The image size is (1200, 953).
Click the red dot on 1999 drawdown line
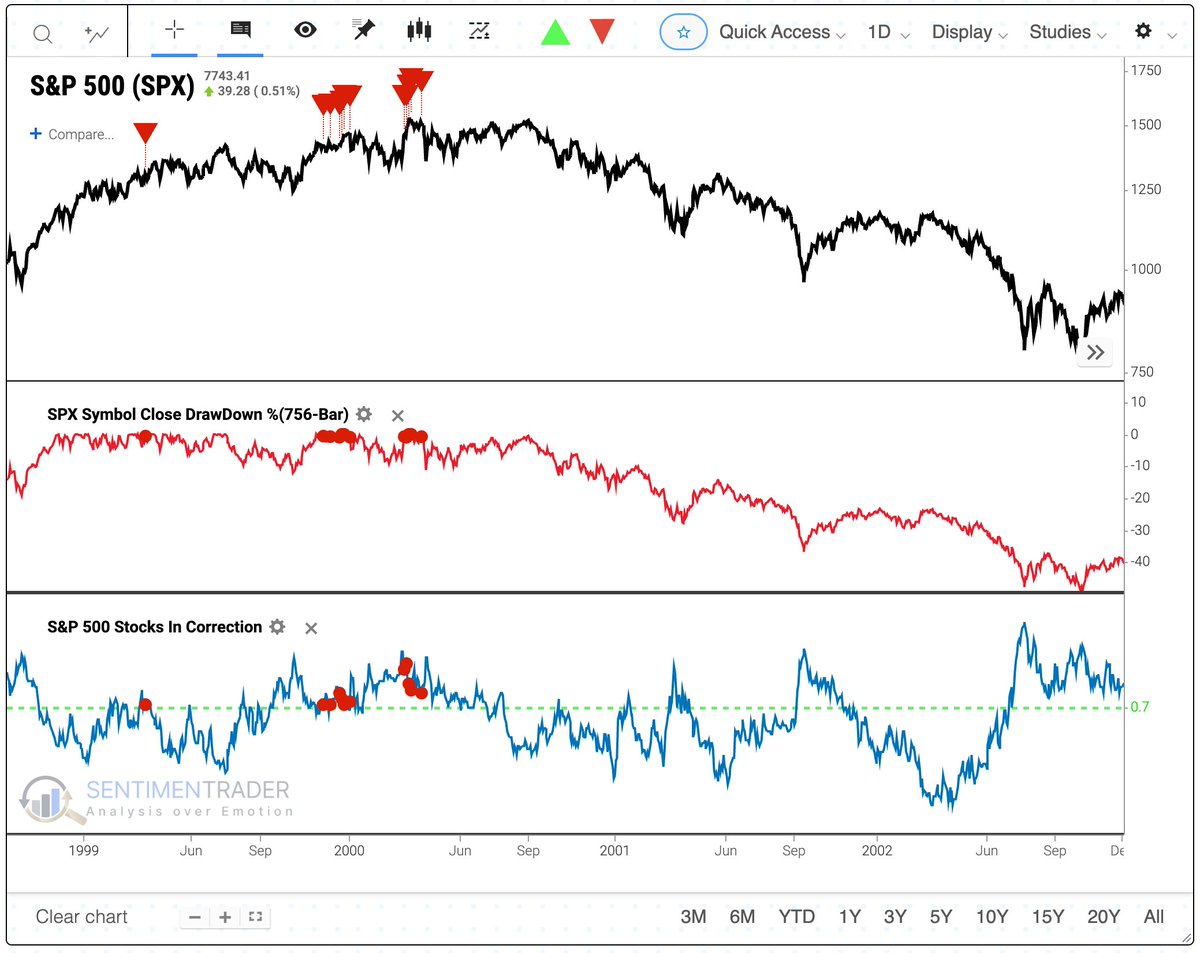click(145, 436)
